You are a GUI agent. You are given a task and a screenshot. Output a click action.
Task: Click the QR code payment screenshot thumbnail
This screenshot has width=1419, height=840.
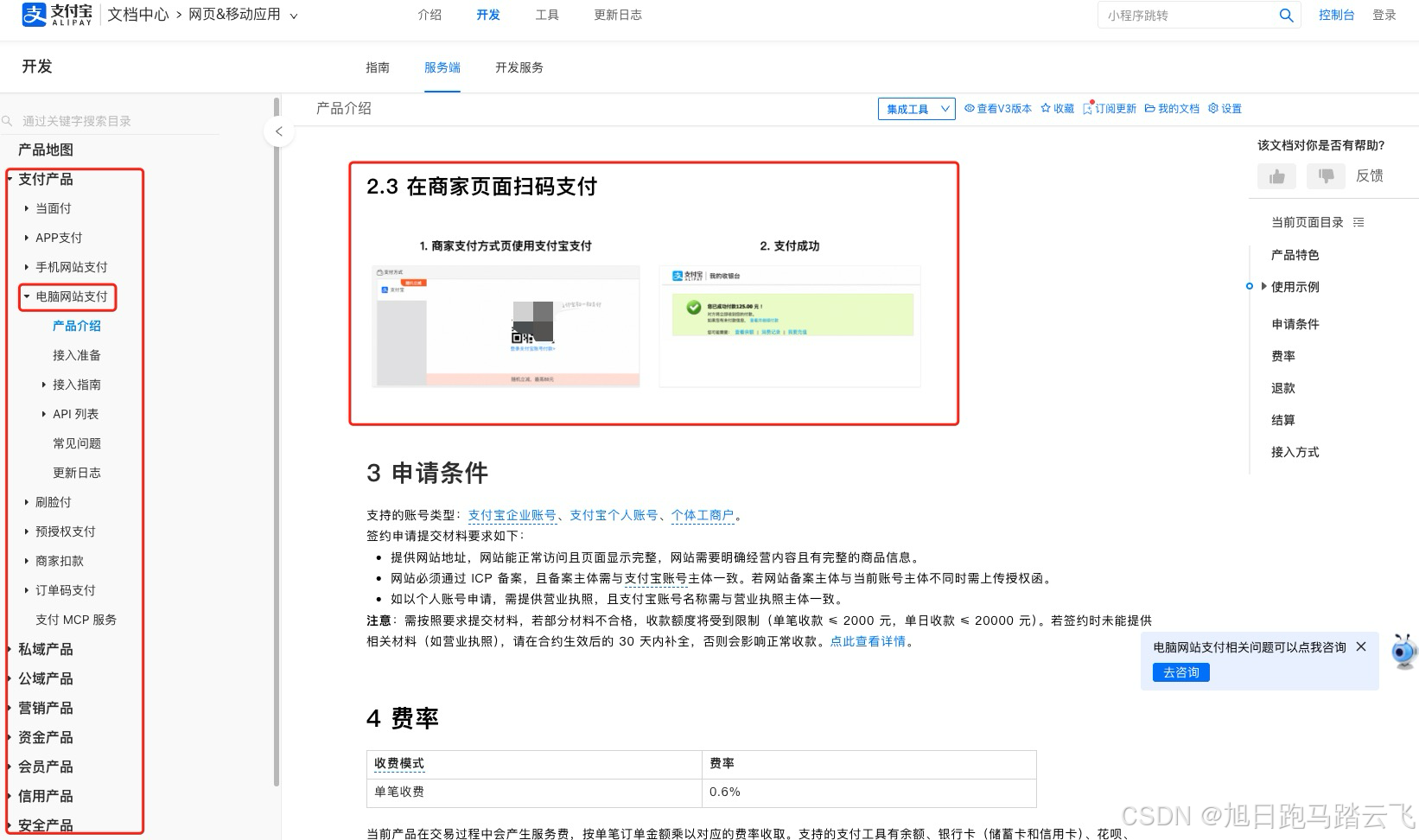pyautogui.click(x=506, y=326)
